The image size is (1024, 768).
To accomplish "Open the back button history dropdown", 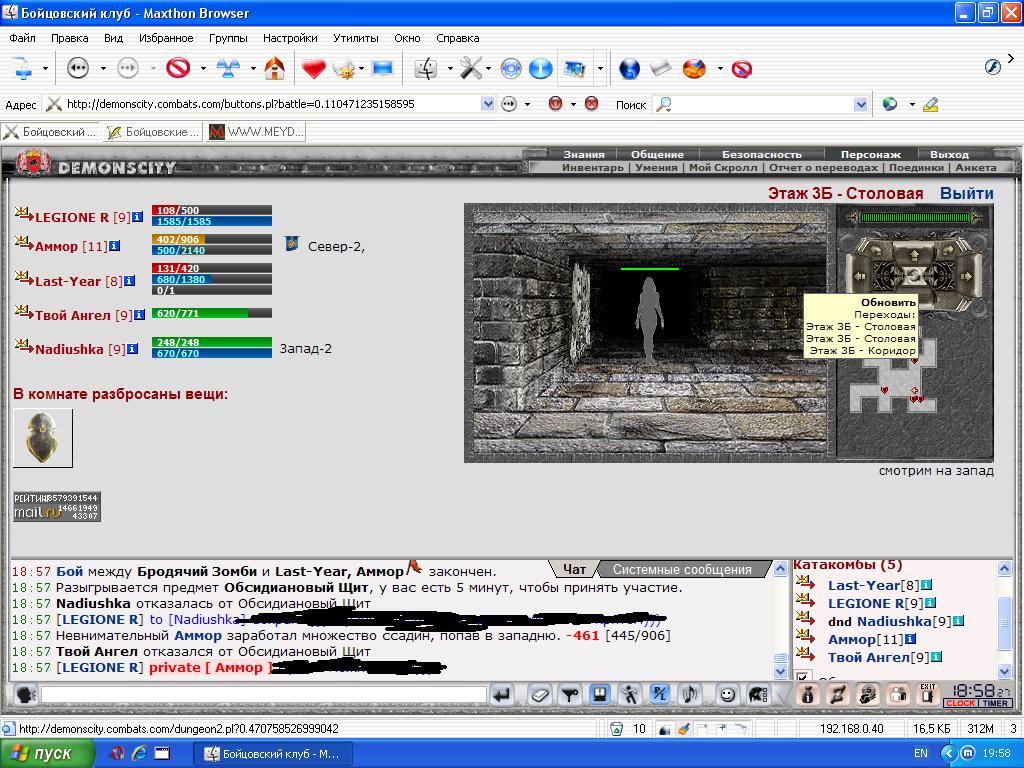I will tap(103, 68).
